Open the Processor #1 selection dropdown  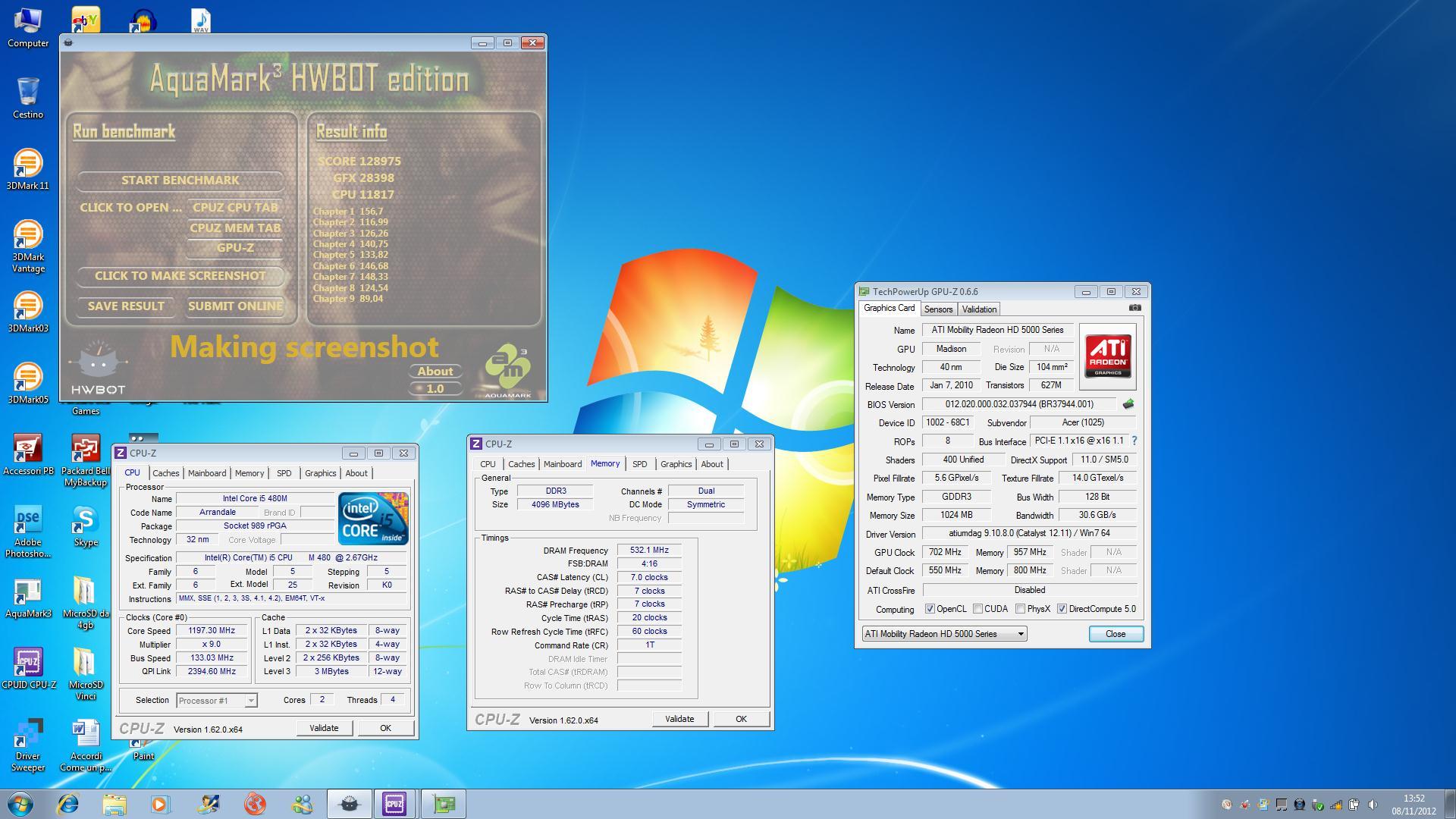[x=217, y=701]
